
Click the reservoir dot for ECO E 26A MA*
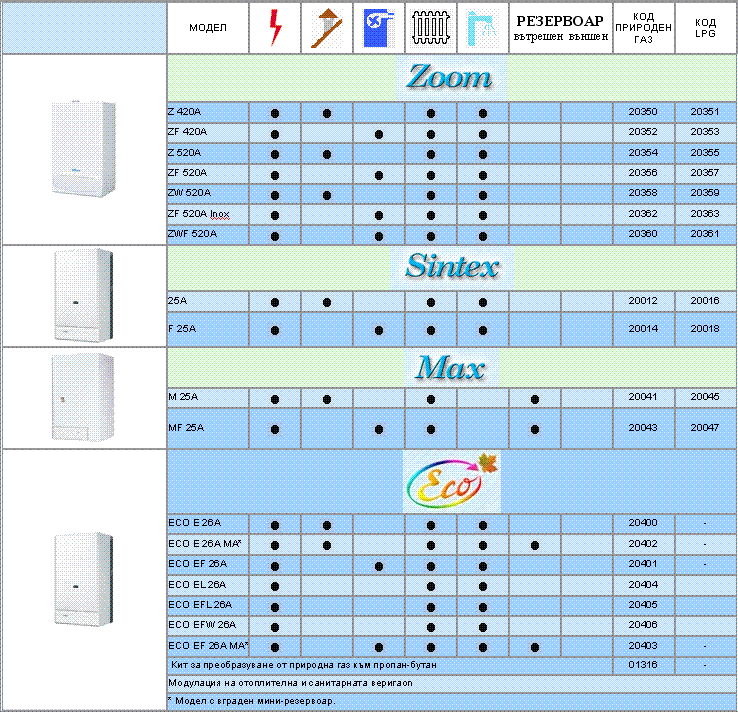(x=535, y=546)
